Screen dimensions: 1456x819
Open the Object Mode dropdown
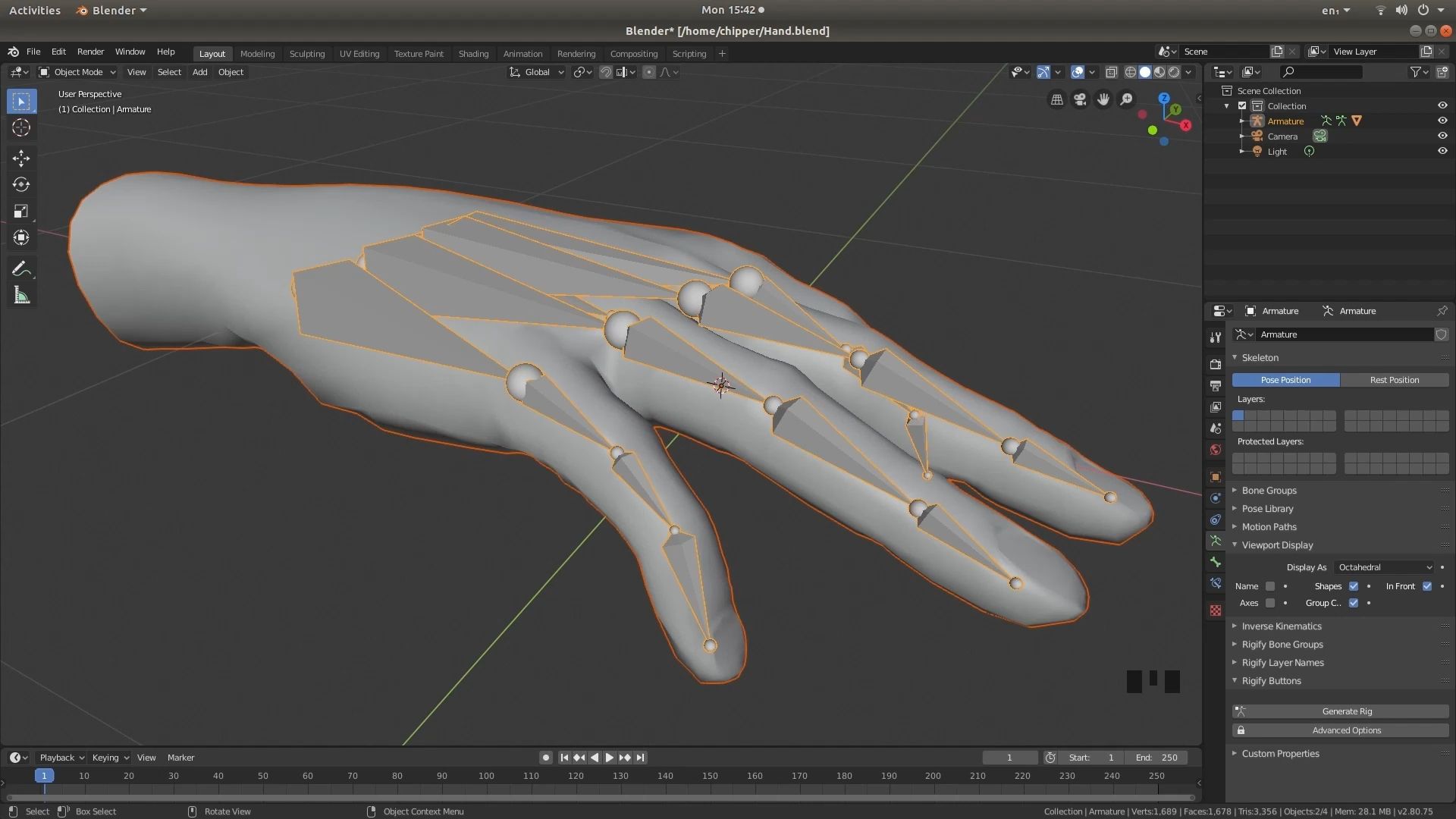[77, 72]
